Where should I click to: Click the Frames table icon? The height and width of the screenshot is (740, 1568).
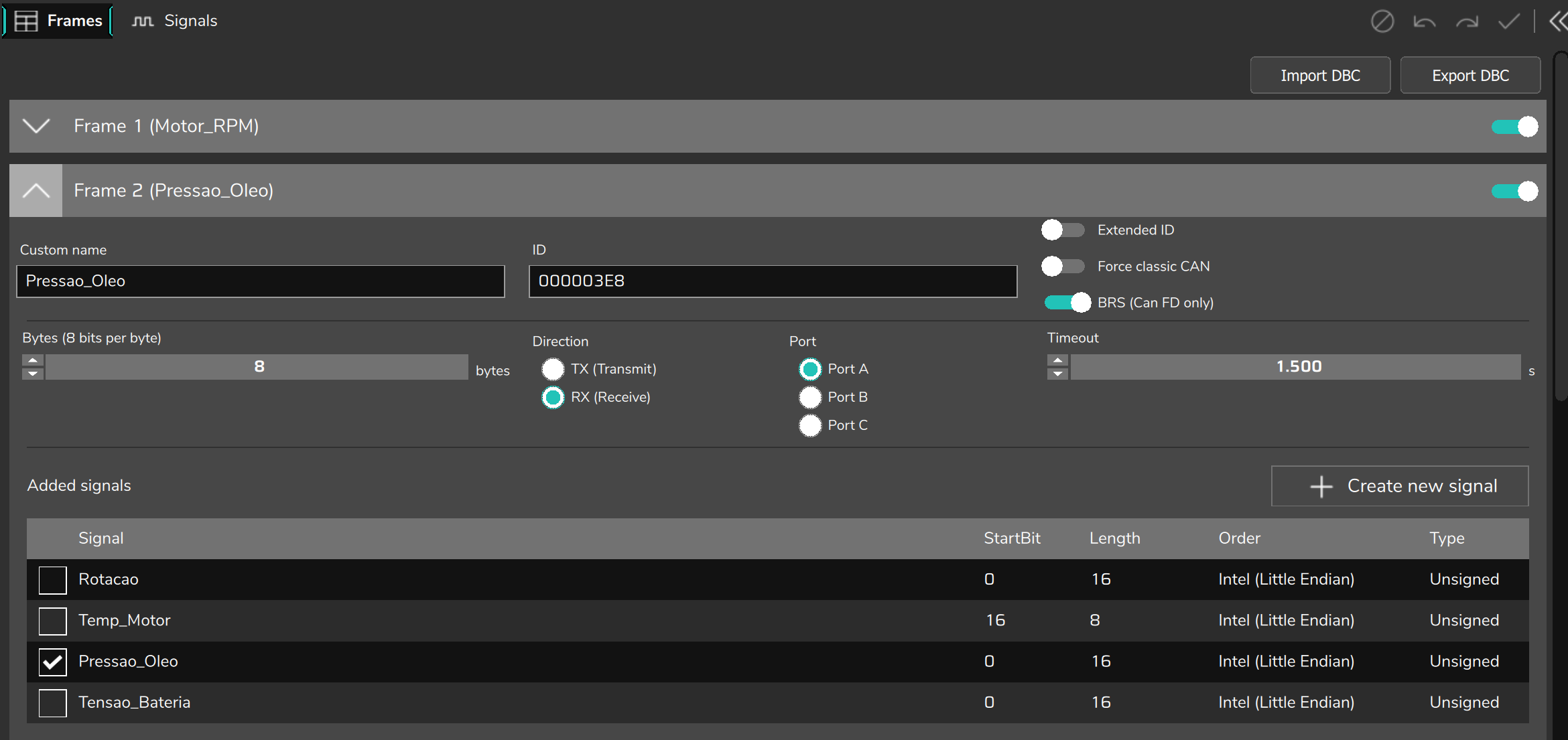[x=26, y=21]
